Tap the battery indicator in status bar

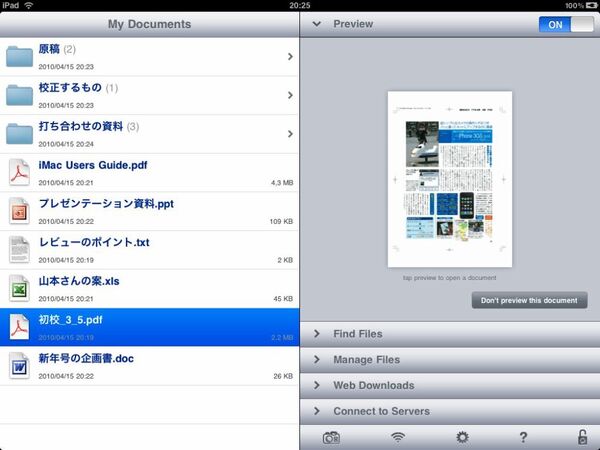click(x=591, y=5)
